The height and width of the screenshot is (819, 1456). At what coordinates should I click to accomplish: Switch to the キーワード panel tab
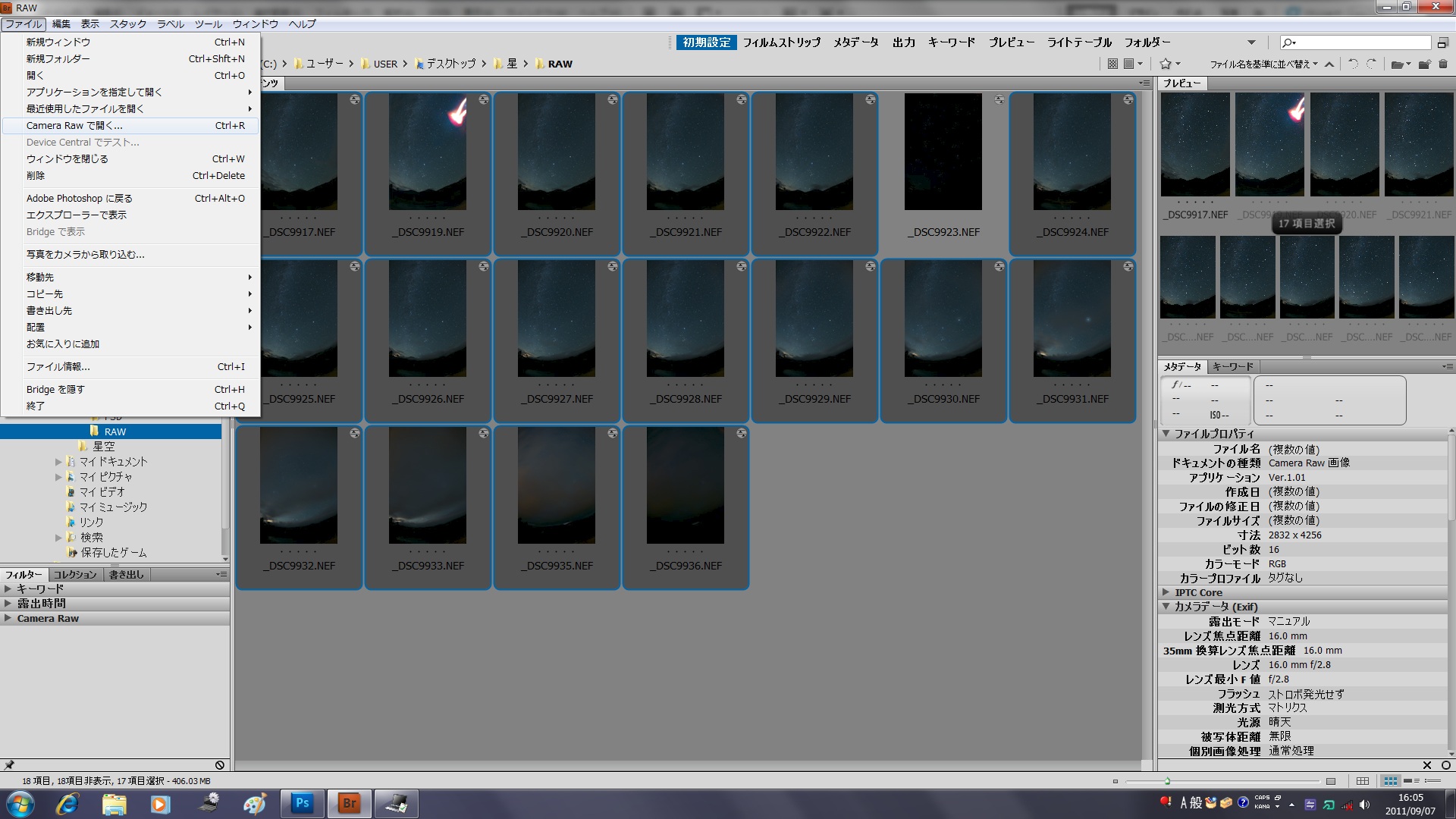[1232, 367]
